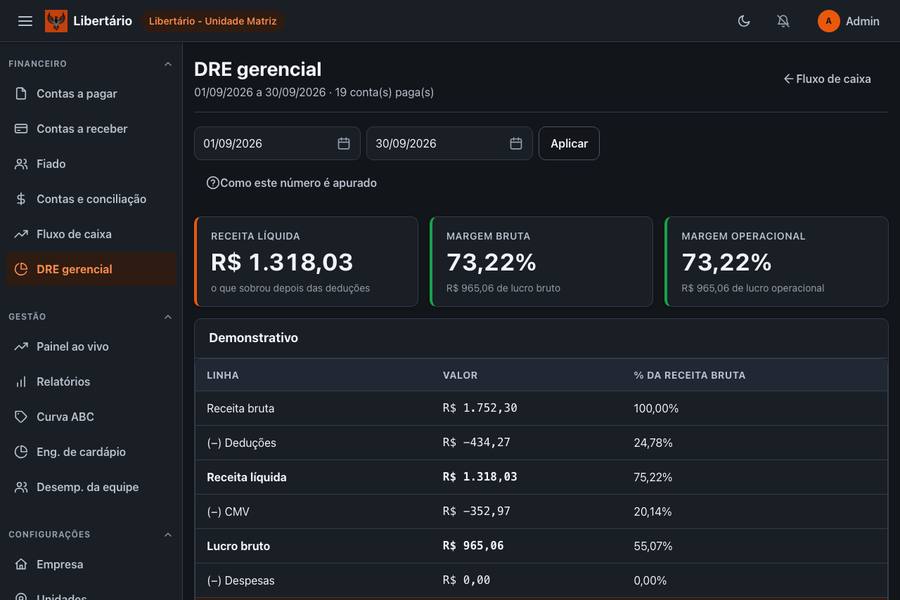Select the (–) CMV row label
The height and width of the screenshot is (600, 900).
point(228,512)
